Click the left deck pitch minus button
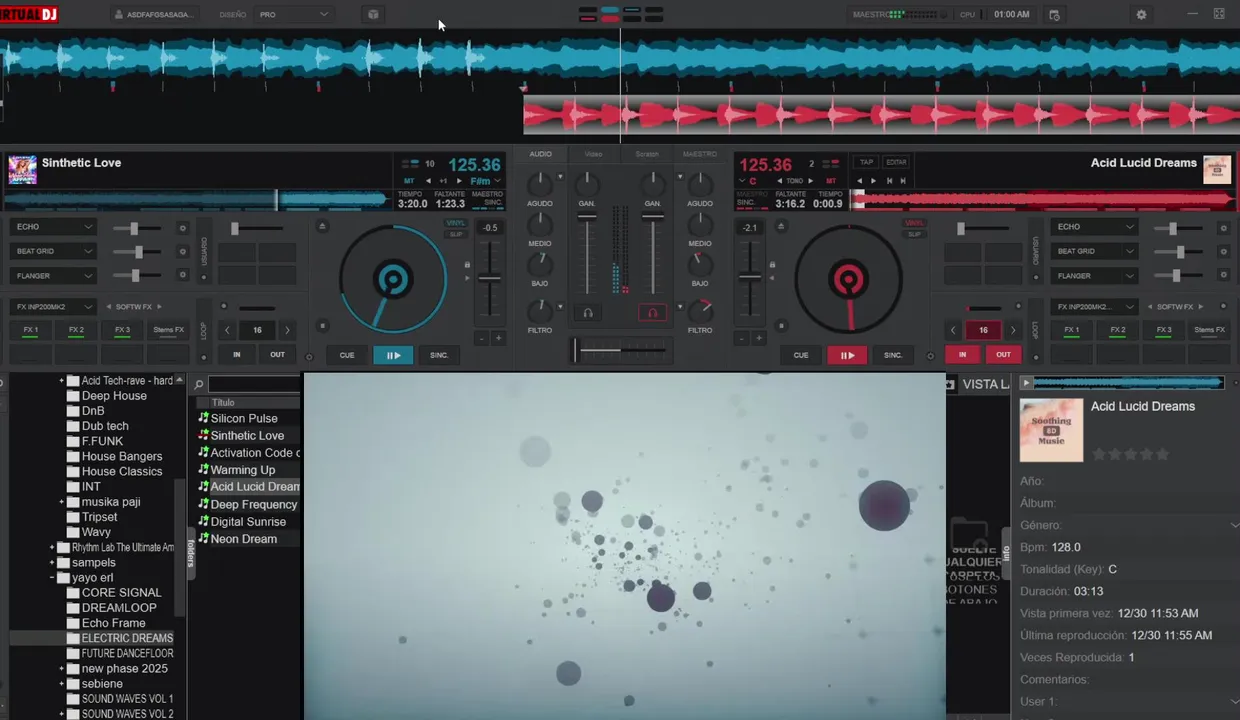This screenshot has height=720, width=1240. coord(482,339)
